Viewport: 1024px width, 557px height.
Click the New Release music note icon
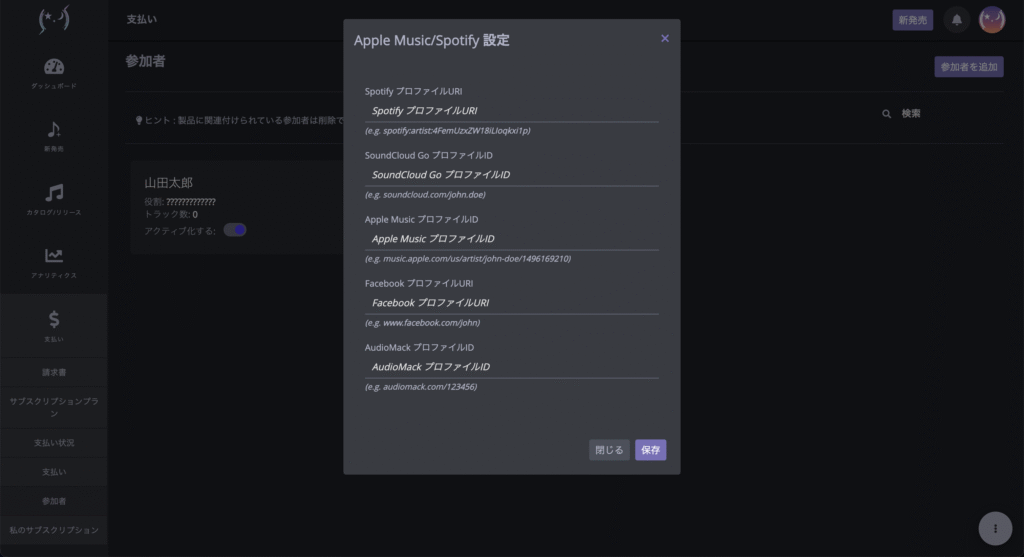pyautogui.click(x=54, y=130)
